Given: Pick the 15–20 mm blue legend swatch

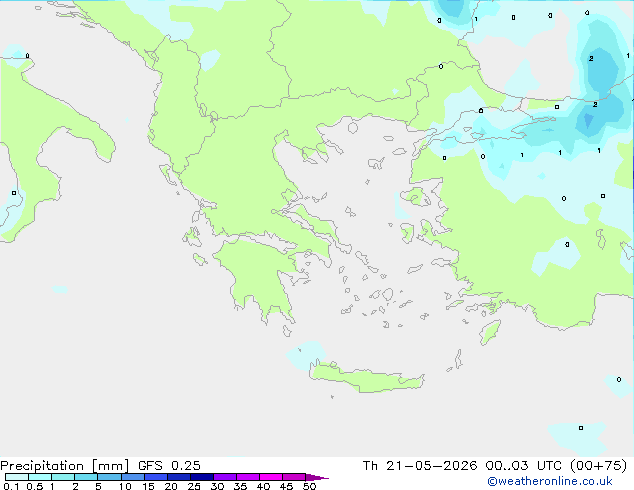Looking at the screenshot, I should (155, 477).
